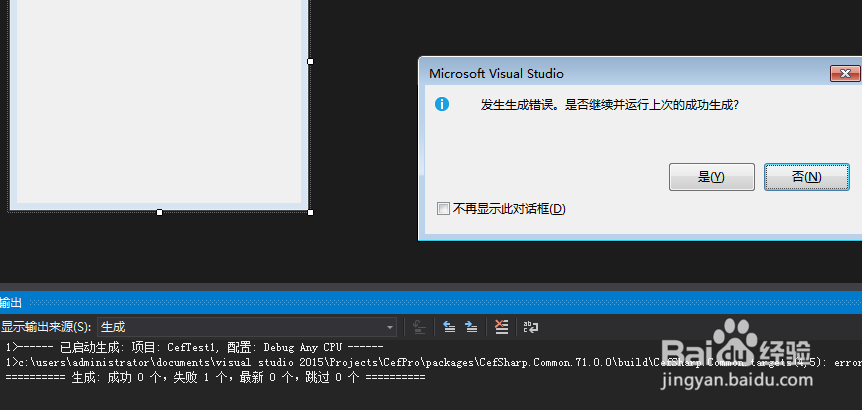Click the Find Message in Code icon
This screenshot has width=862, height=410.
pos(419,328)
